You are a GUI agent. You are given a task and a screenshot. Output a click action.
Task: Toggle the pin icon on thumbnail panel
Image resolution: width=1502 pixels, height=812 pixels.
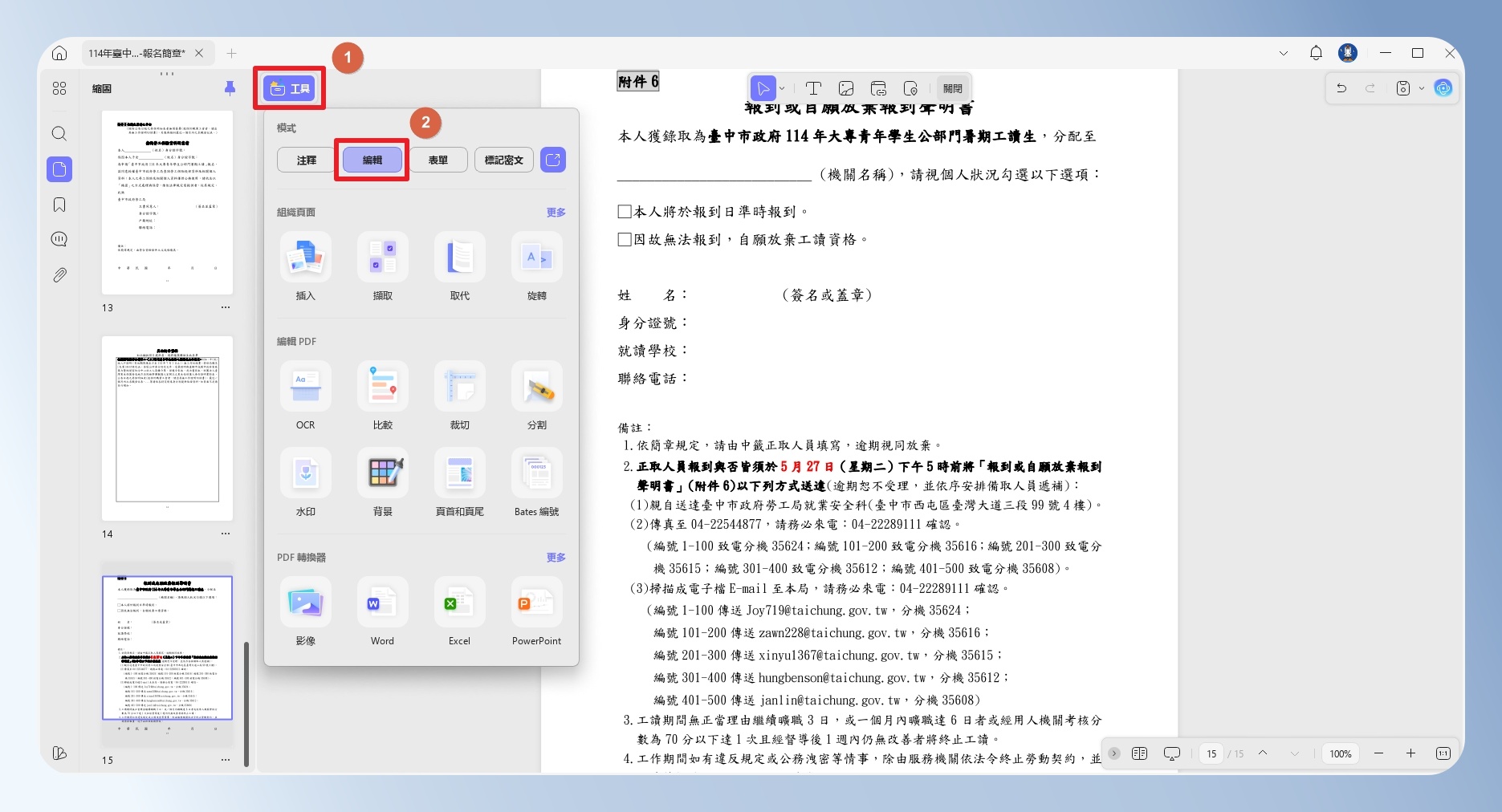point(230,88)
